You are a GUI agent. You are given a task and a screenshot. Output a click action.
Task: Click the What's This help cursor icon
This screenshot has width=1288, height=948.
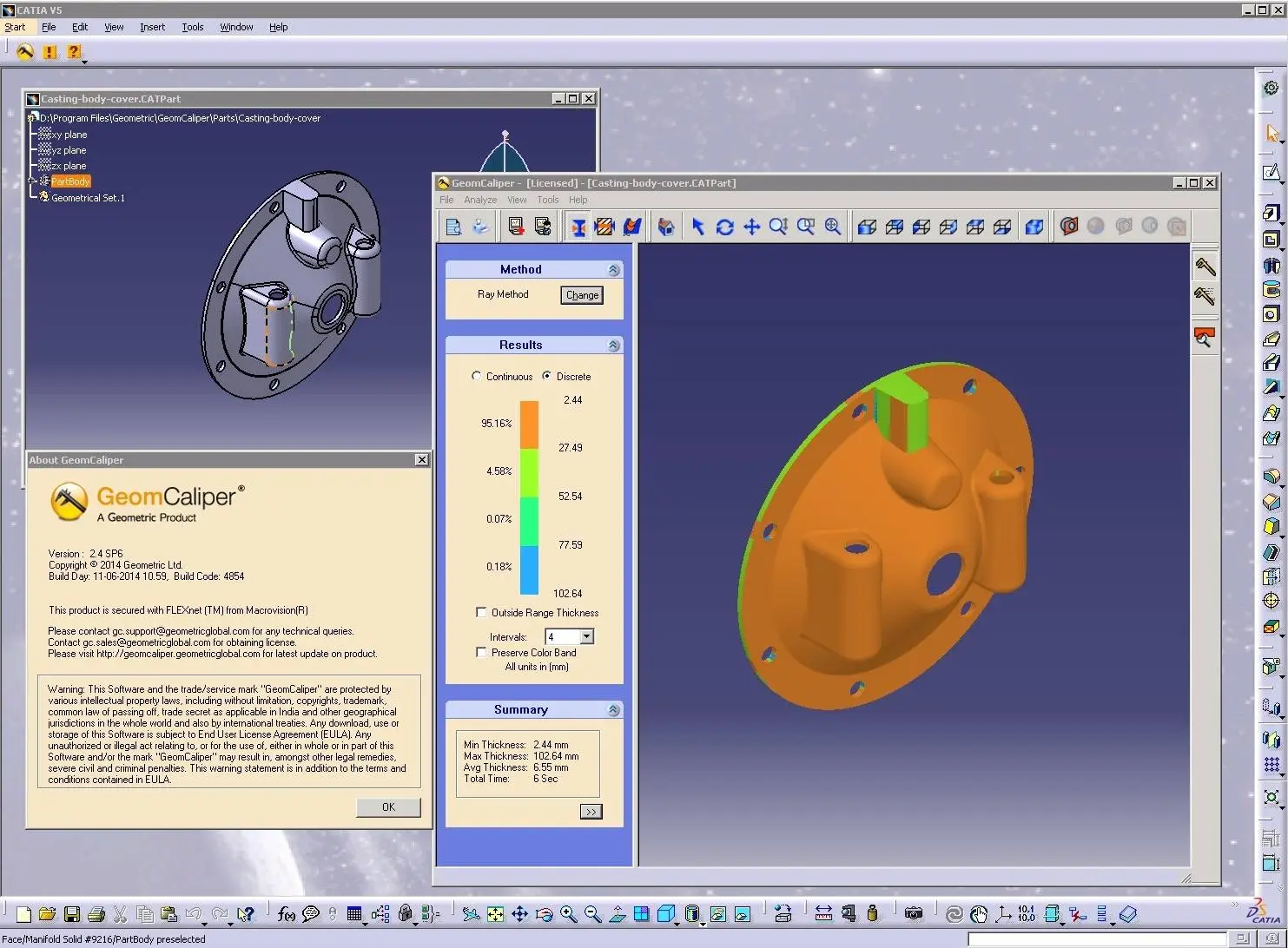pos(246,914)
